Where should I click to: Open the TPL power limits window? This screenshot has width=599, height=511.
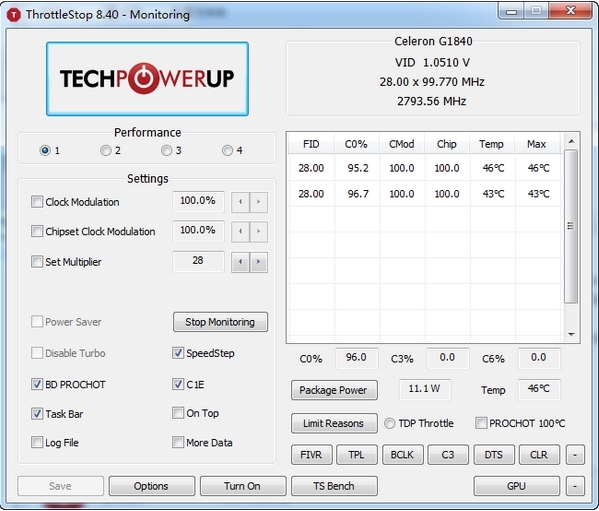click(356, 454)
